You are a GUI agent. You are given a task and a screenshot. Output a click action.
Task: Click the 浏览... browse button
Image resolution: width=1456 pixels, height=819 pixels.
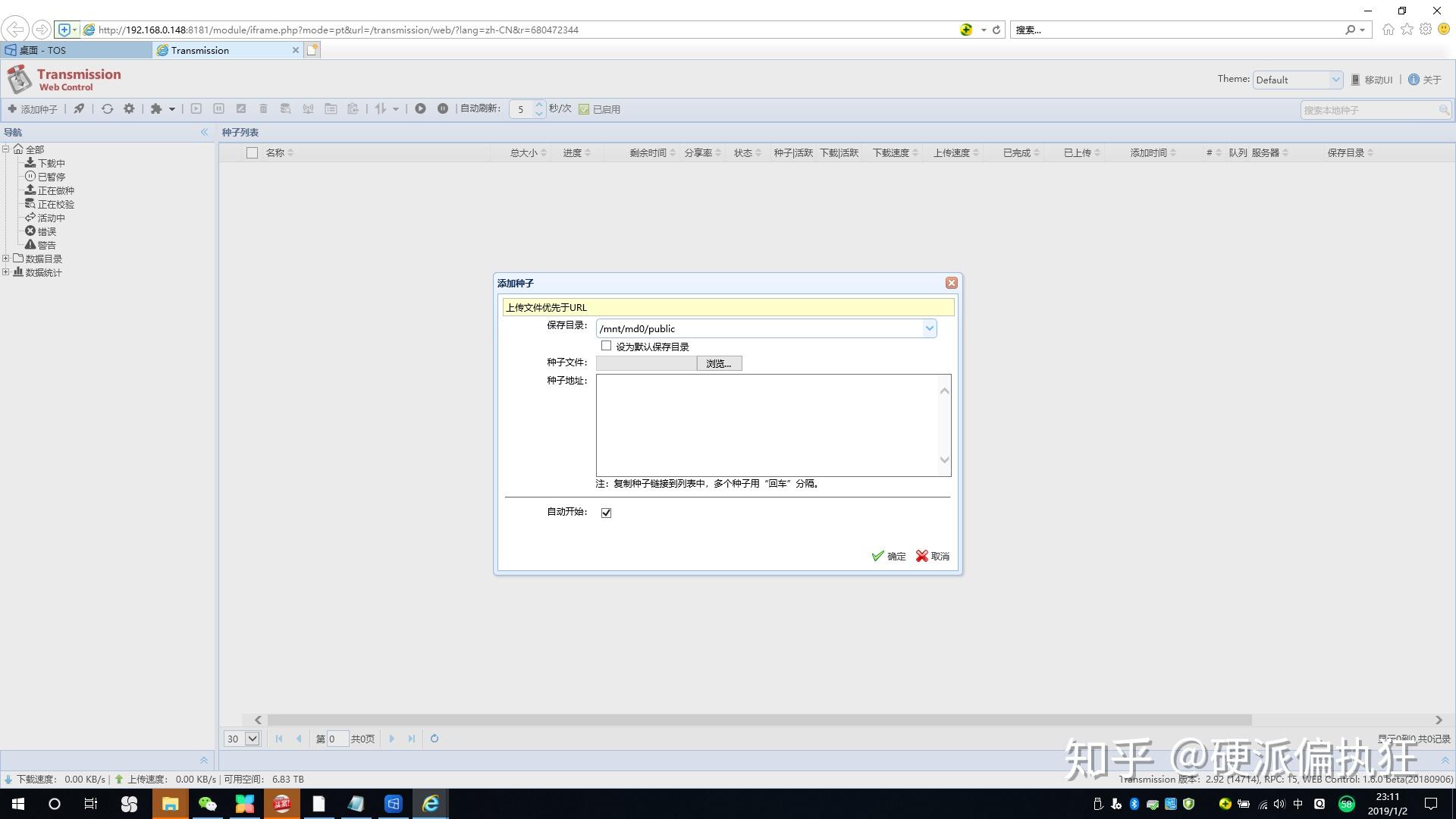(x=718, y=363)
